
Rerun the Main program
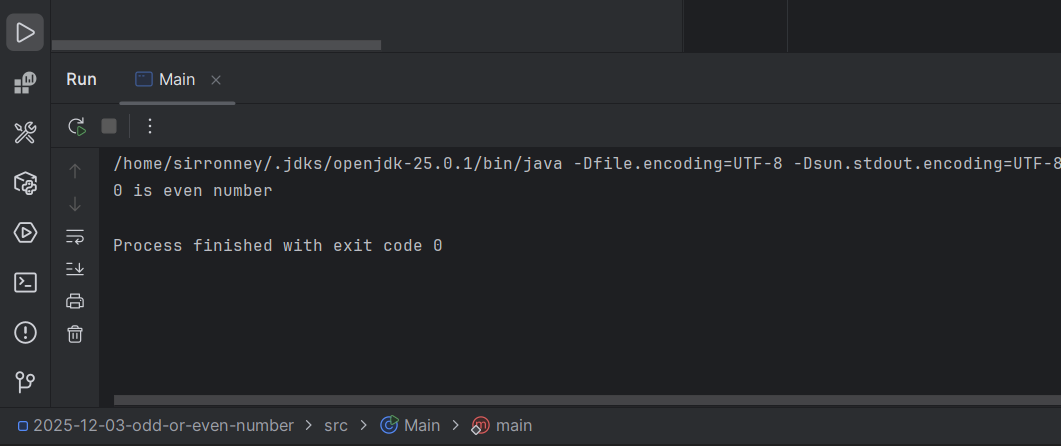pyautogui.click(x=77, y=126)
